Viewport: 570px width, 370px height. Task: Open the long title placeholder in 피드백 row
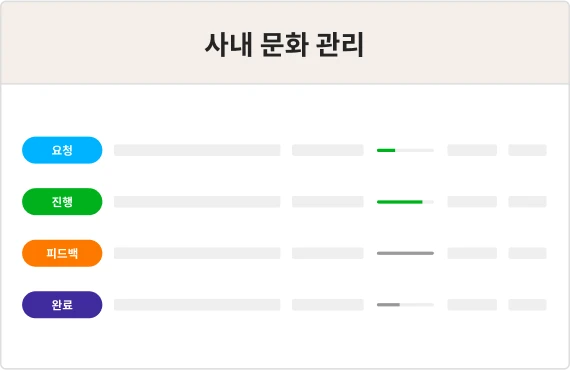coord(197,253)
